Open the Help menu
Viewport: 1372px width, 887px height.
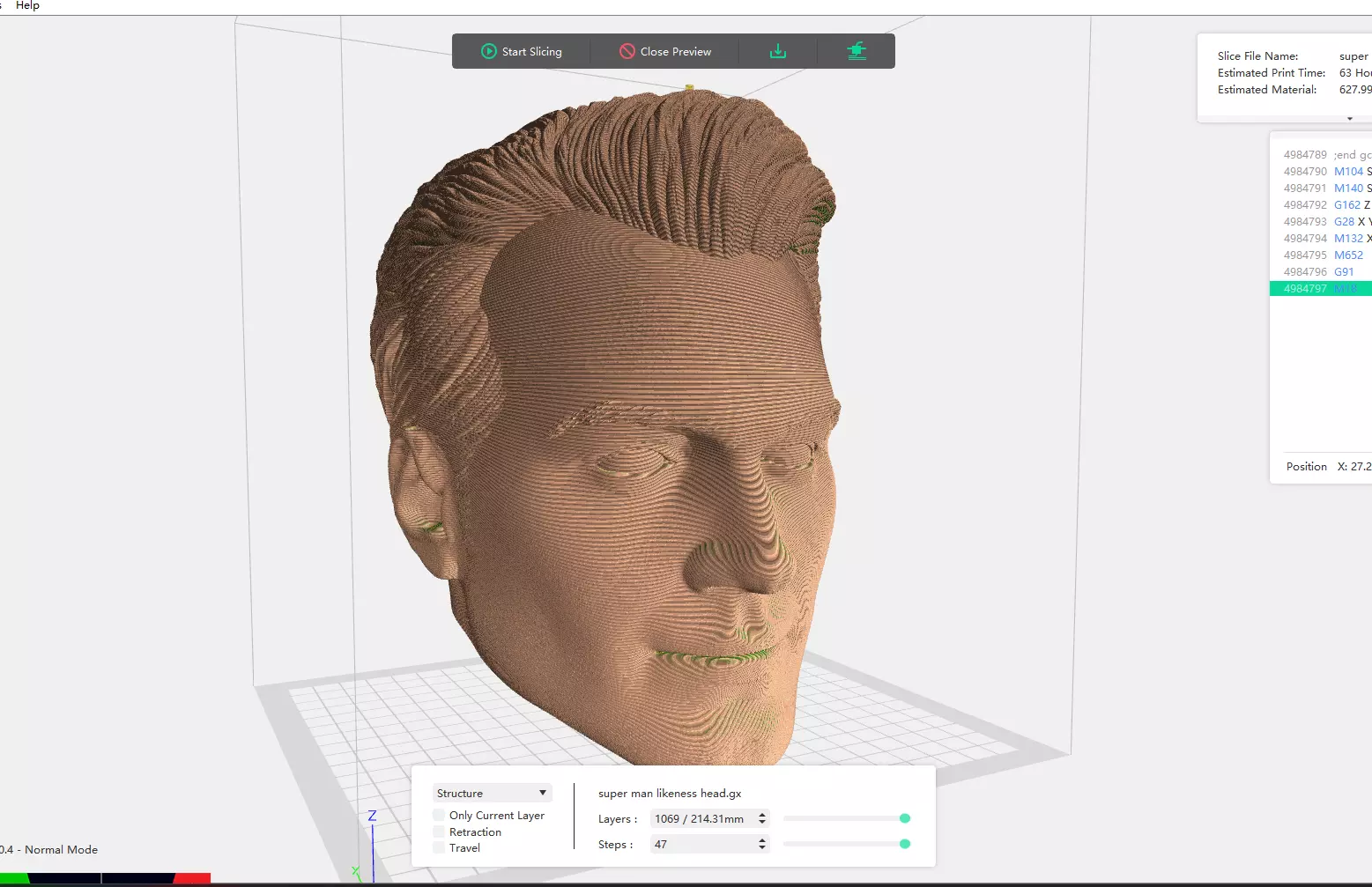27,5
